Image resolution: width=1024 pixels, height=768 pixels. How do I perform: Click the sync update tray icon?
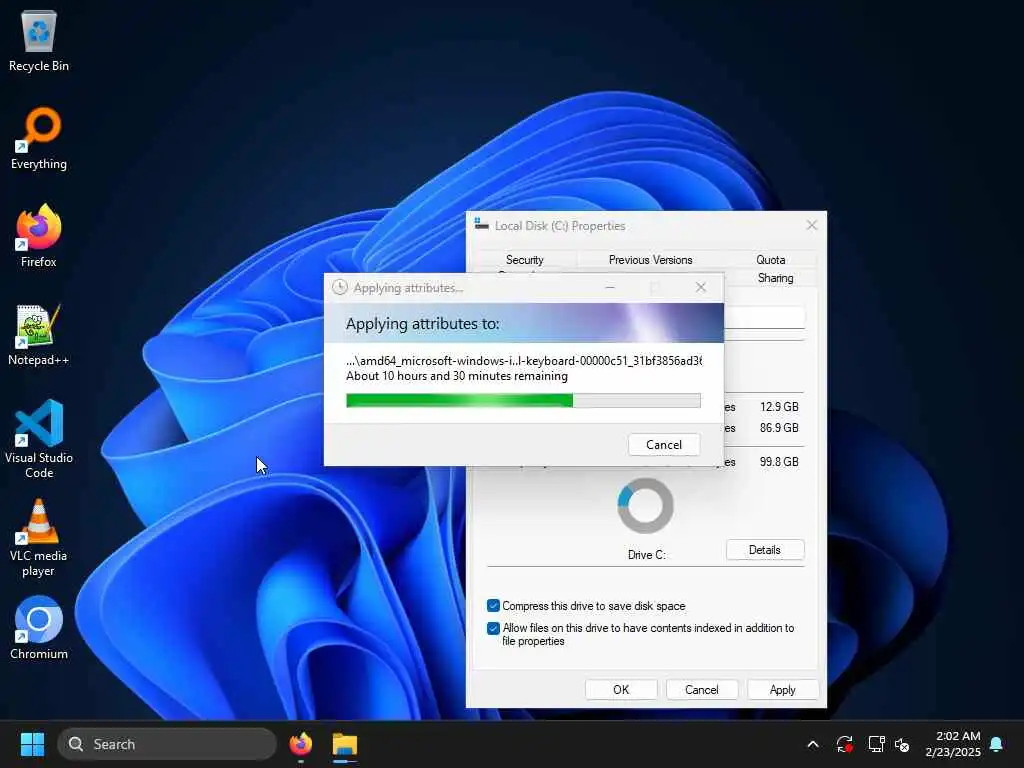pyautogui.click(x=844, y=744)
